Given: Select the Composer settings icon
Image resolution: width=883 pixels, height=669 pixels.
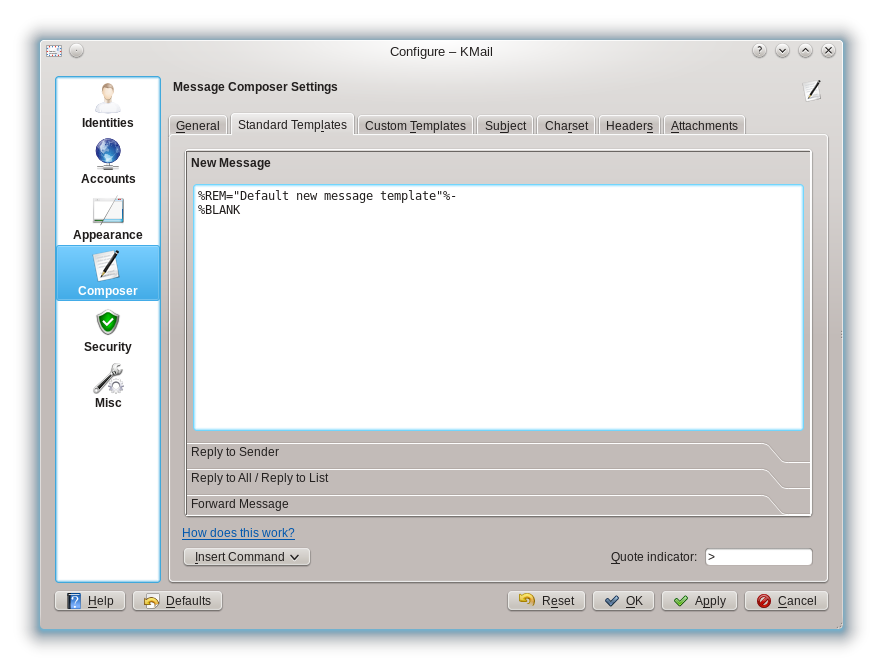Looking at the screenshot, I should [107, 272].
